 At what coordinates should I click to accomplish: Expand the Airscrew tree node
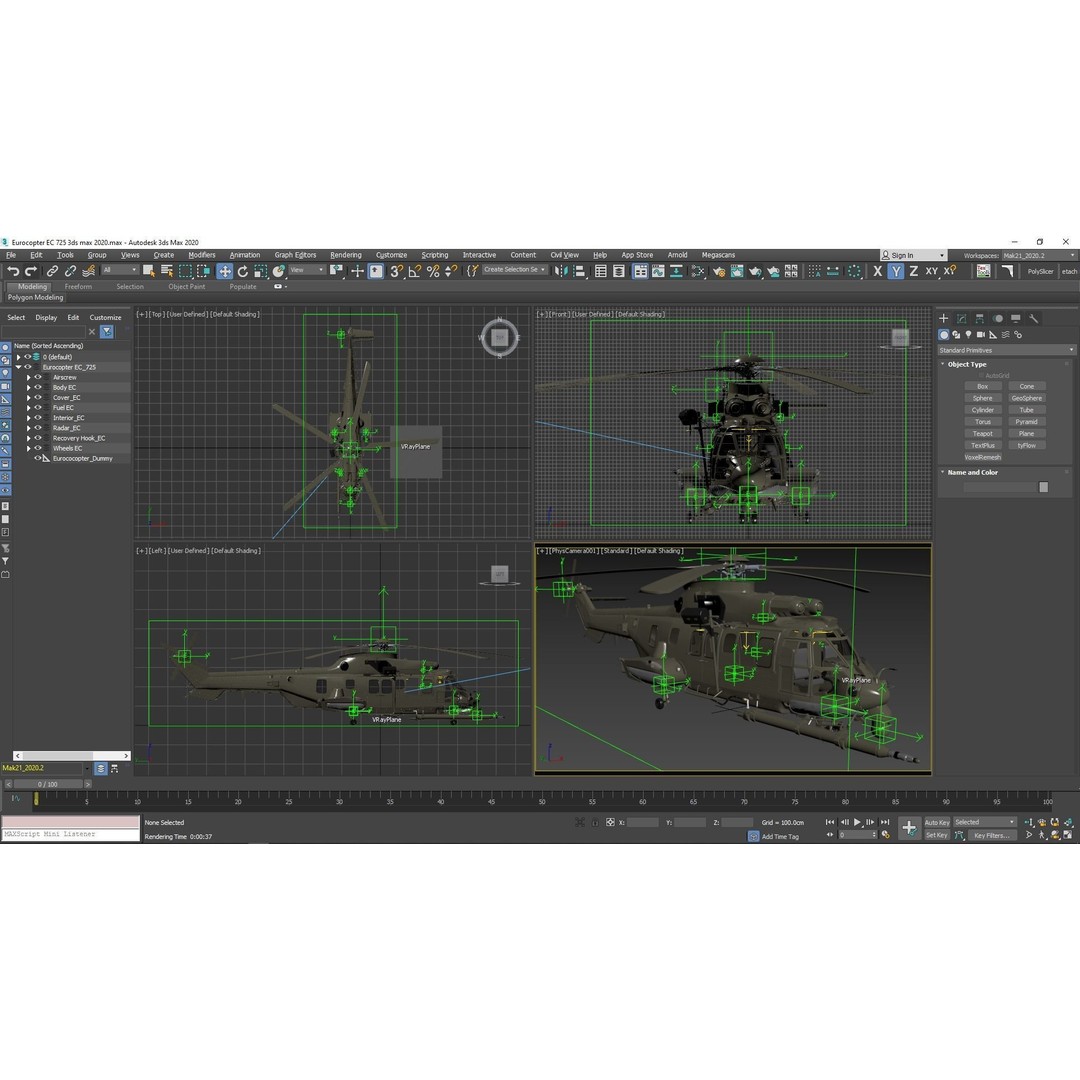click(29, 377)
